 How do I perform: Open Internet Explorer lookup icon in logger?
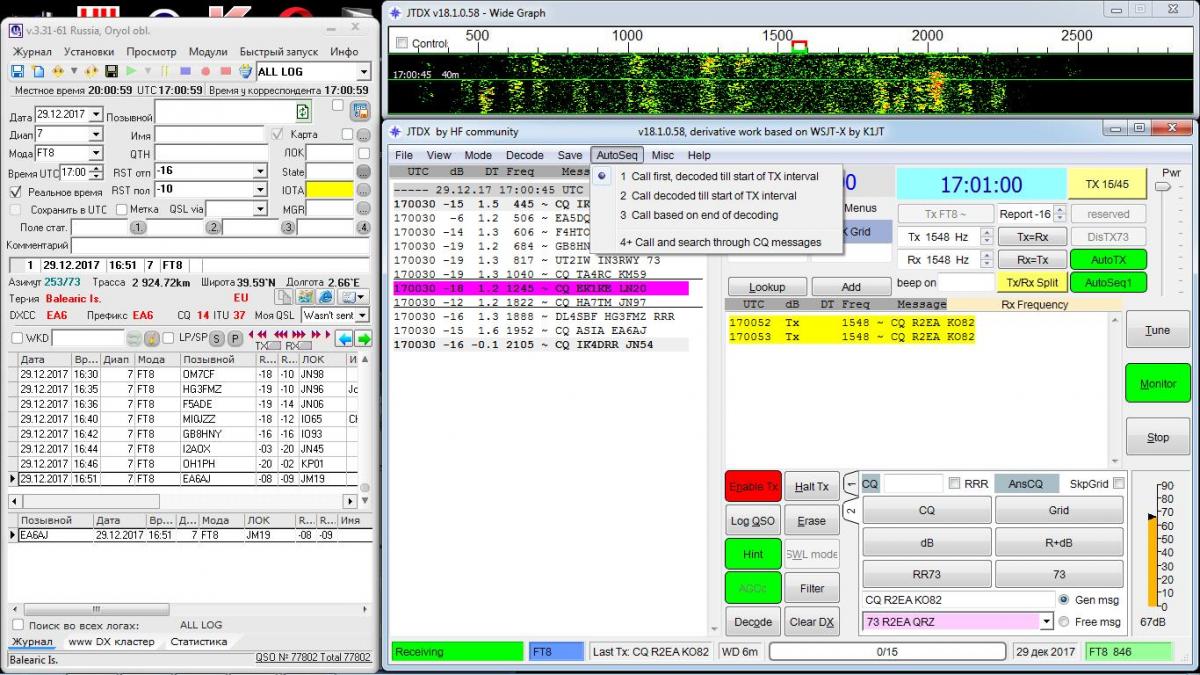[325, 297]
